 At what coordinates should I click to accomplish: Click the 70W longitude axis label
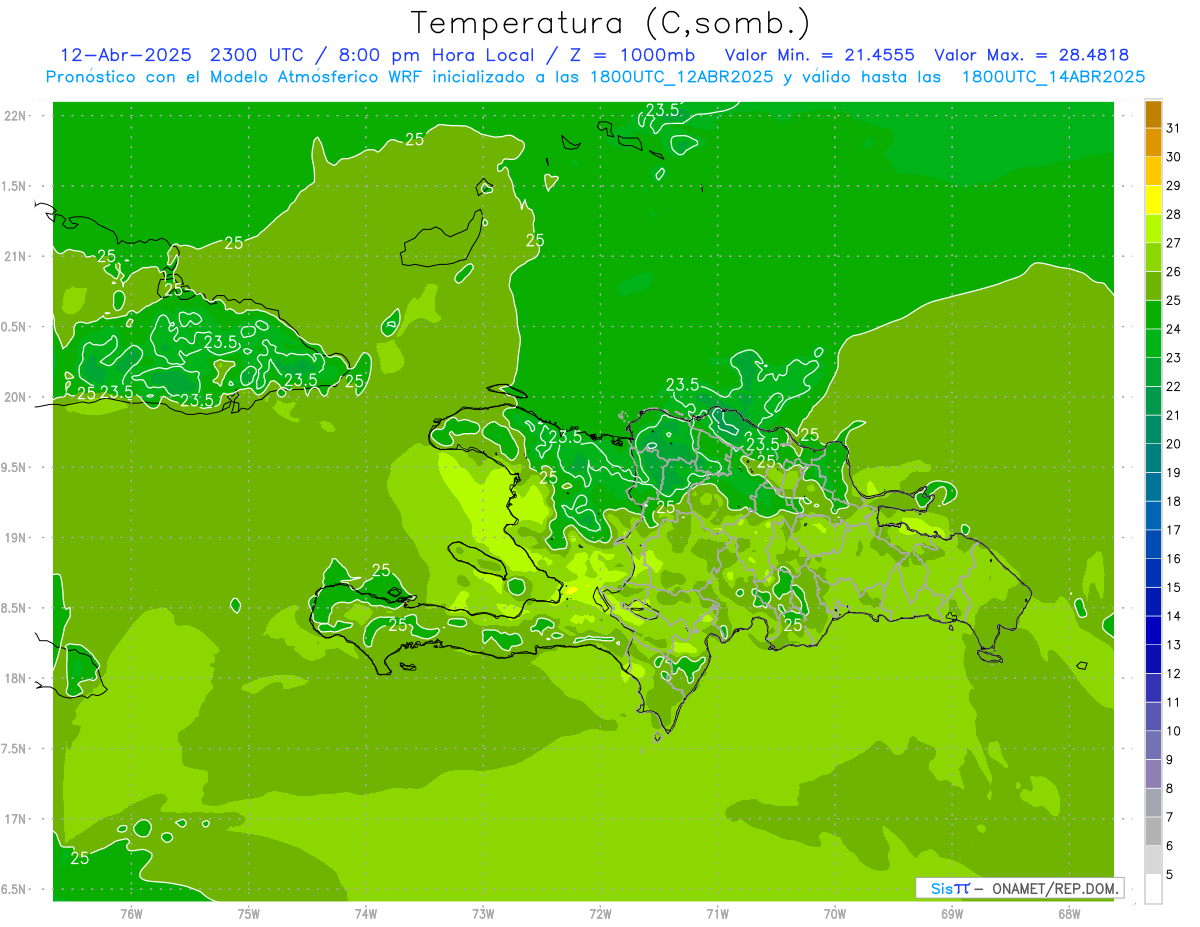click(x=835, y=913)
